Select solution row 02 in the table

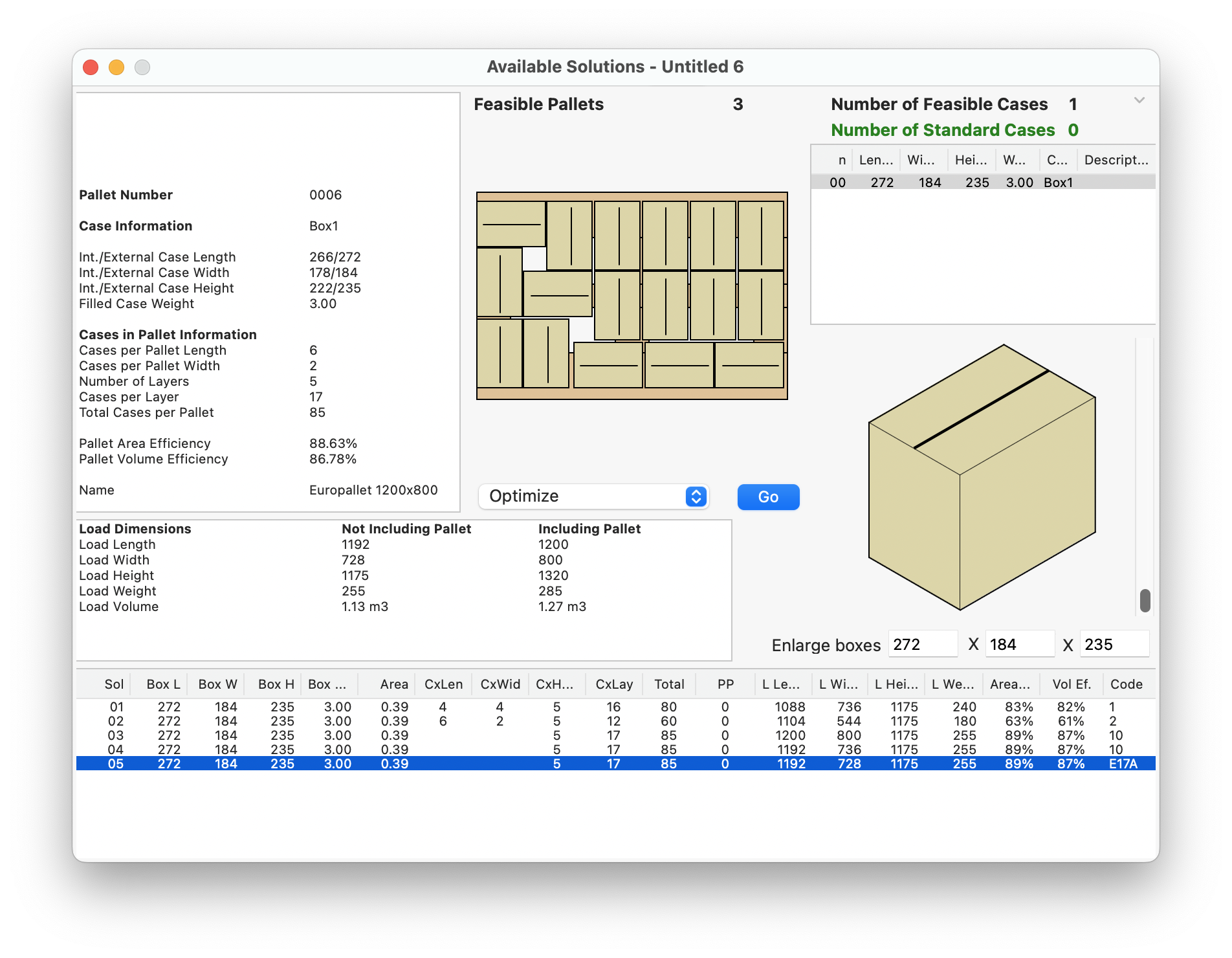pyautogui.click(x=615, y=721)
